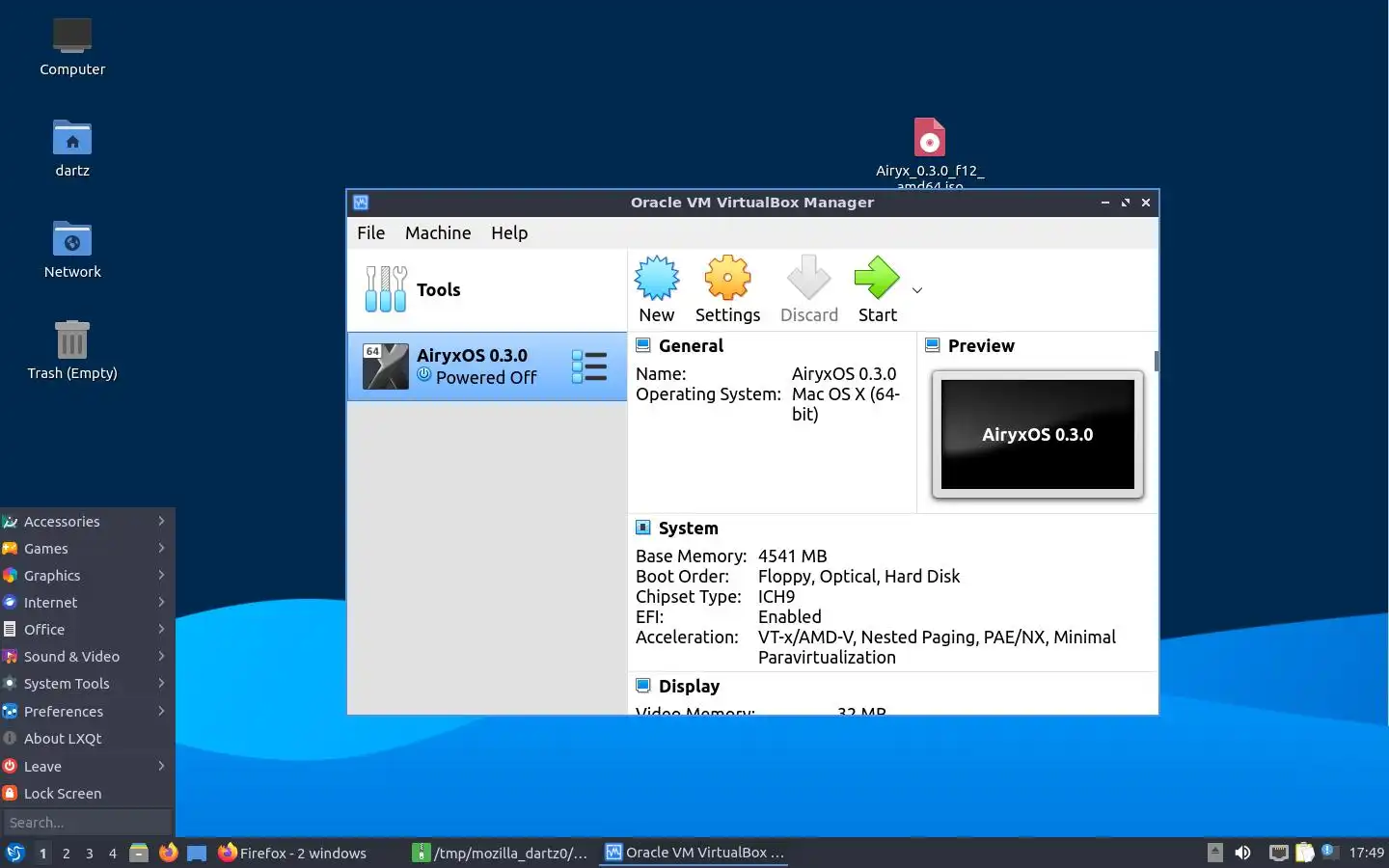Screen dimensions: 1389x868
Task: Click the Boot Order value text
Action: 858,576
